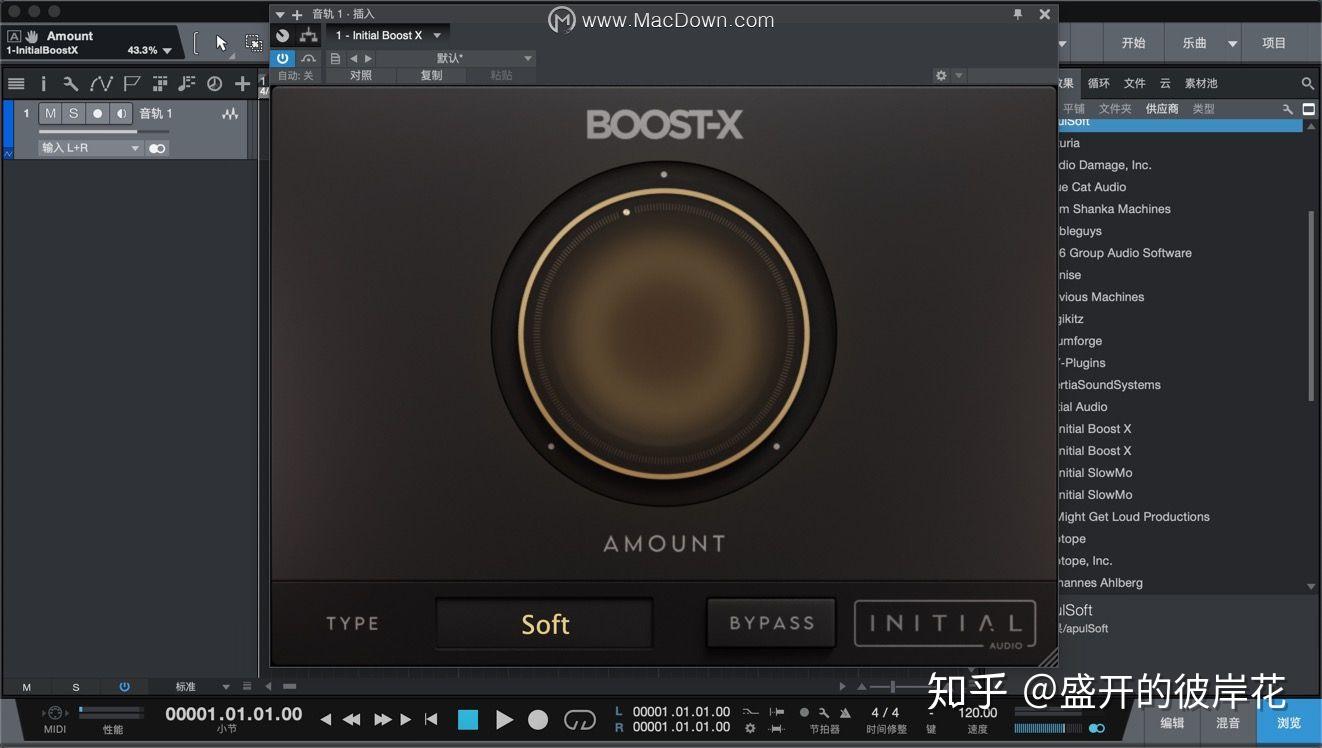Show automation with the curve icon

coord(101,84)
